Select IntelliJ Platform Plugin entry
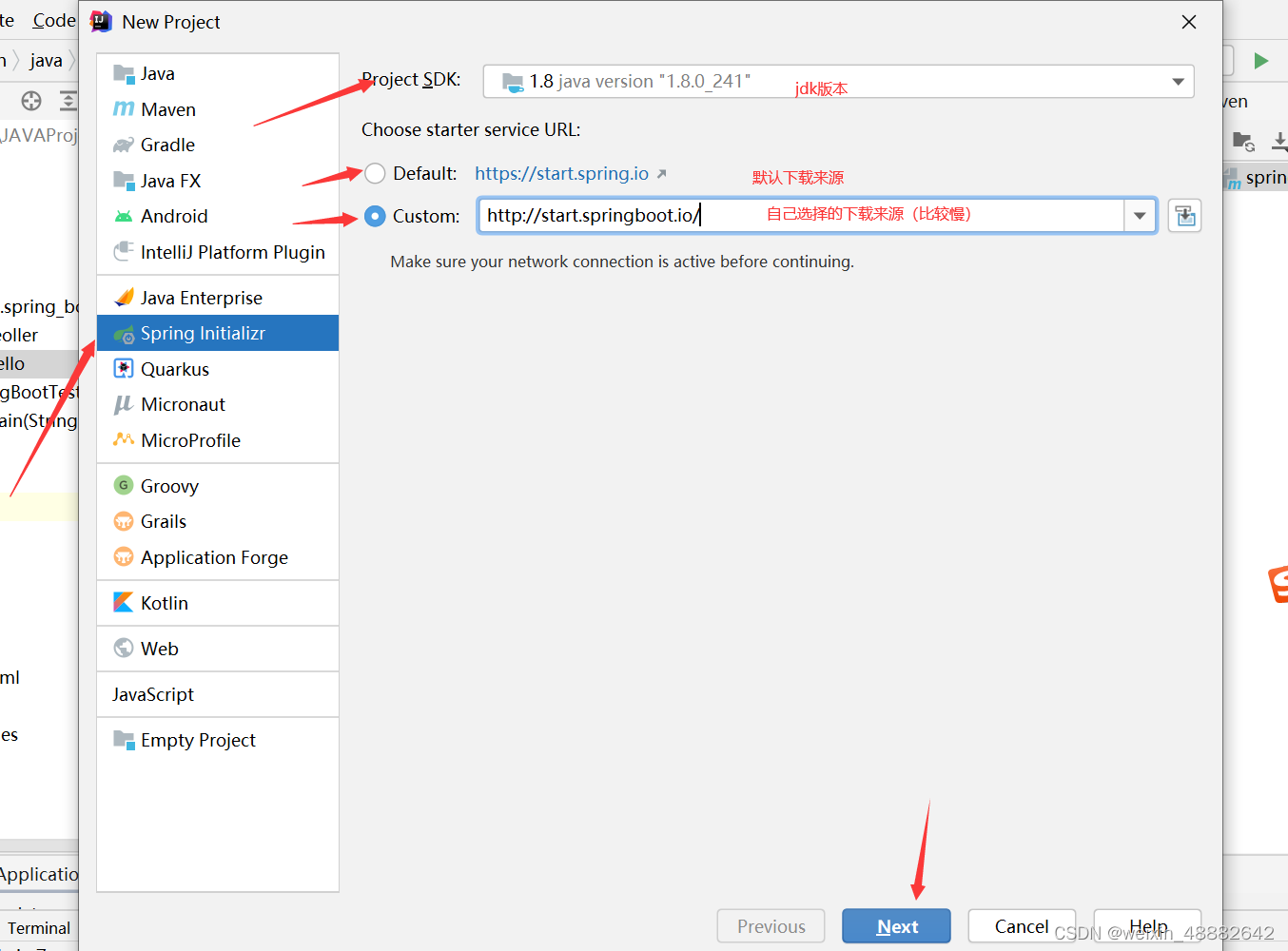Viewport: 1288px width, 951px height. click(x=218, y=252)
